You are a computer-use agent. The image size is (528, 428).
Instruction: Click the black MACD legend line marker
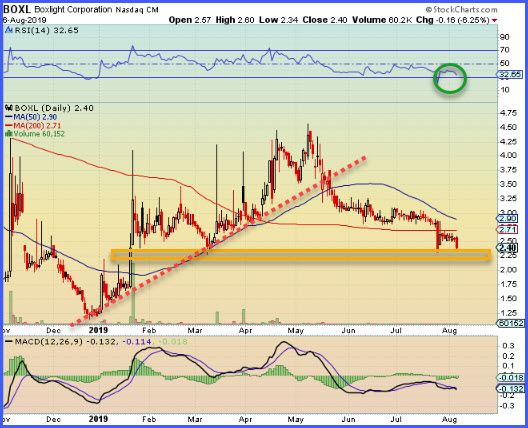tap(9, 342)
